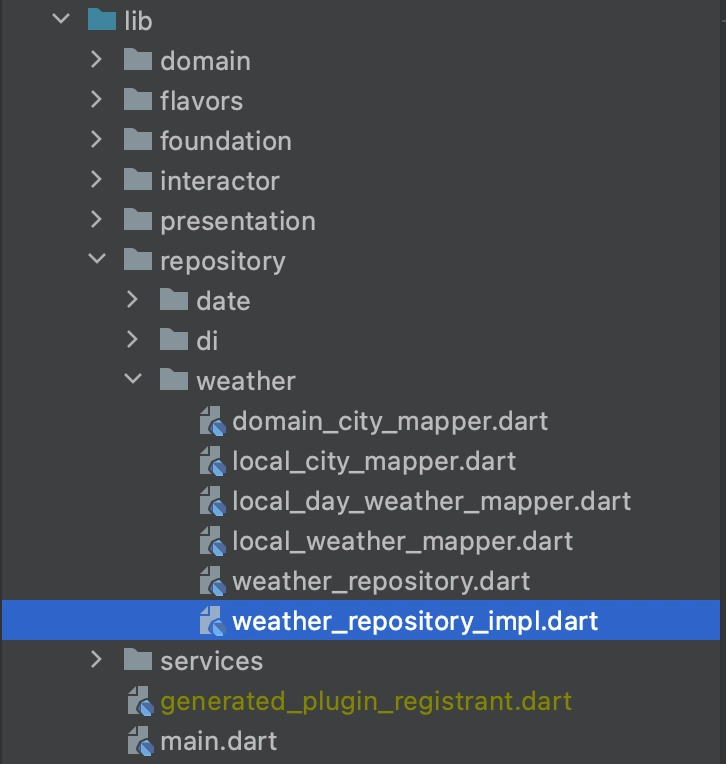Expand the presentation folder chevron
This screenshot has width=726, height=764.
point(96,220)
